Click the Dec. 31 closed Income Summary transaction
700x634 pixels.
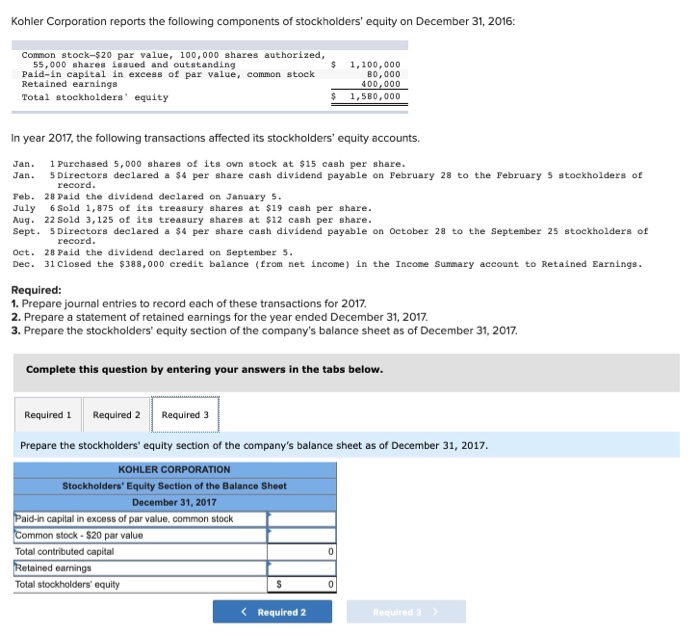[x=327, y=264]
